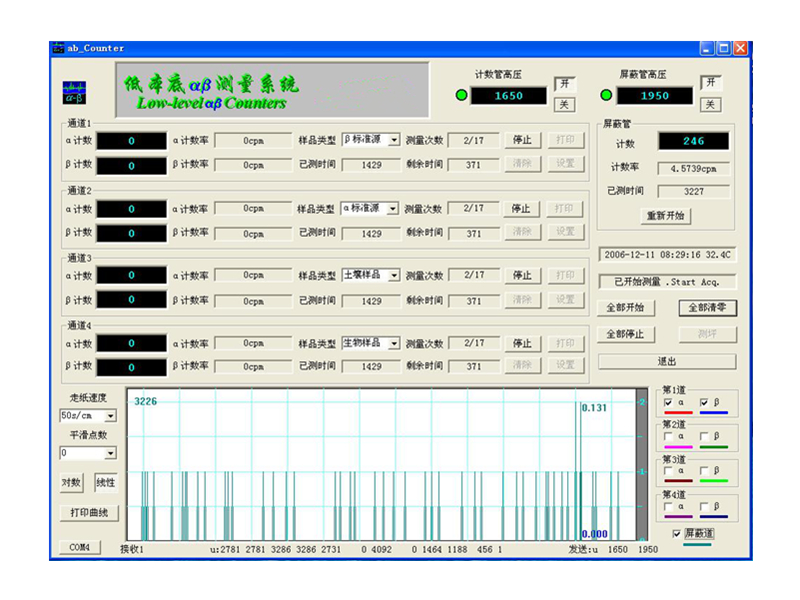800x600 pixels.
Task: Click the shield tube count display 246
Action: pos(694,141)
